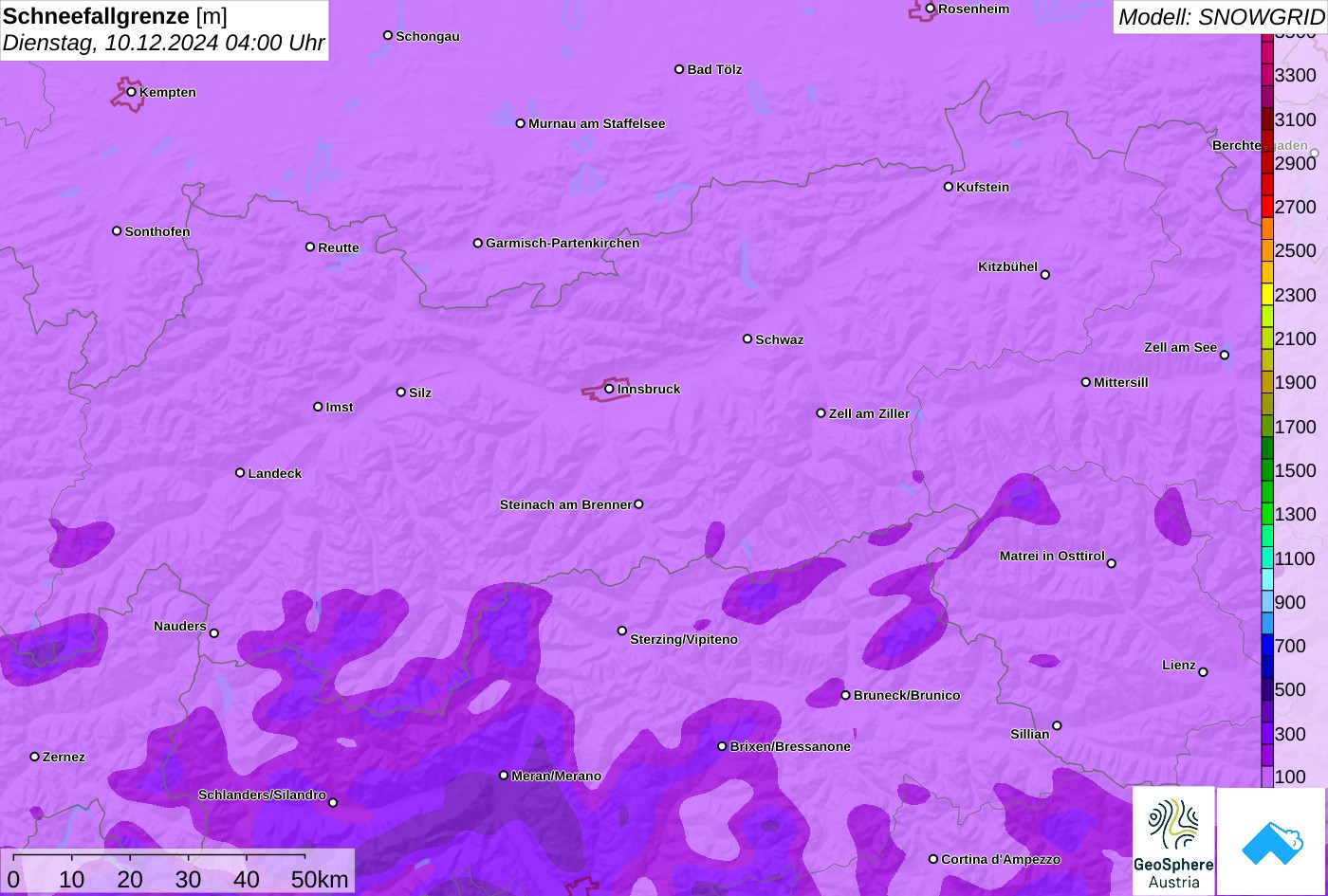Click the Bad Tölz marker dot
Viewport: 1328px width, 896px height.
click(679, 69)
